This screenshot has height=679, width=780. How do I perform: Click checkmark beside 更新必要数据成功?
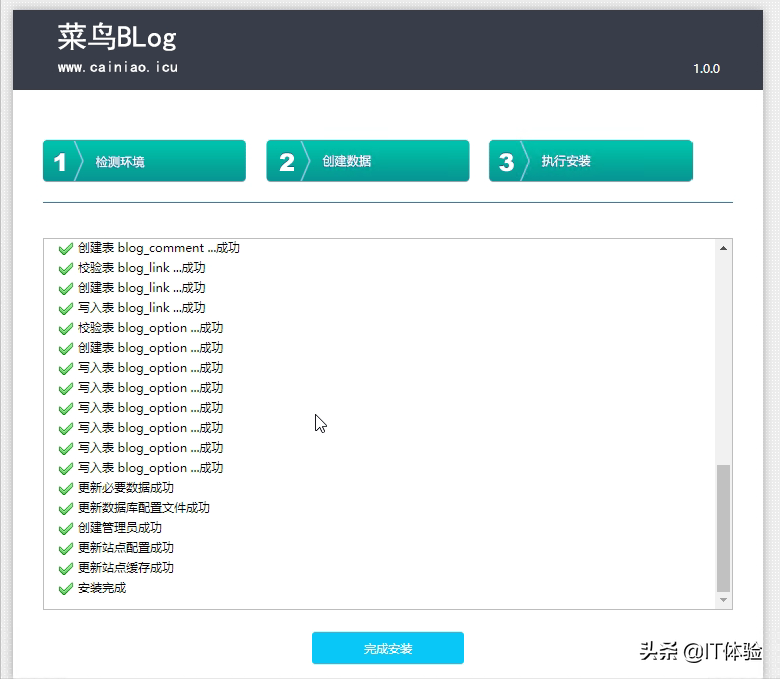66,488
